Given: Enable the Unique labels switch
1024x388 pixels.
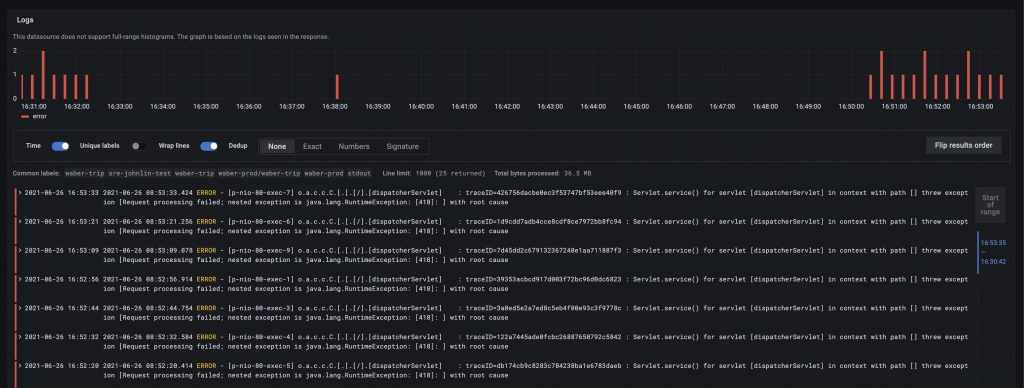Looking at the screenshot, I should tap(138, 146).
